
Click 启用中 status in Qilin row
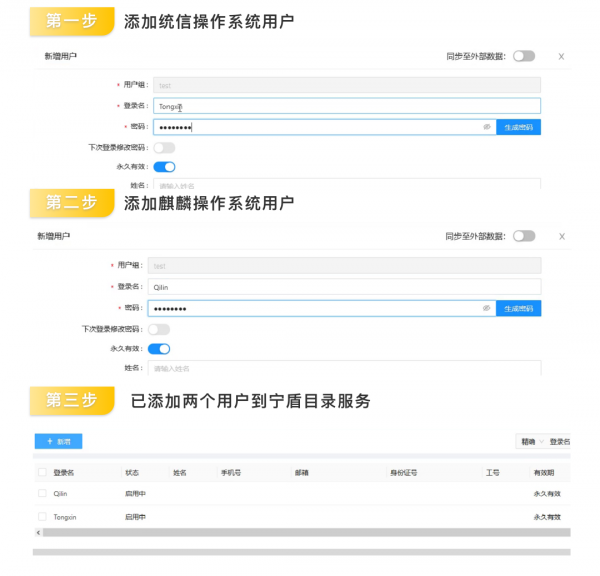(x=135, y=494)
